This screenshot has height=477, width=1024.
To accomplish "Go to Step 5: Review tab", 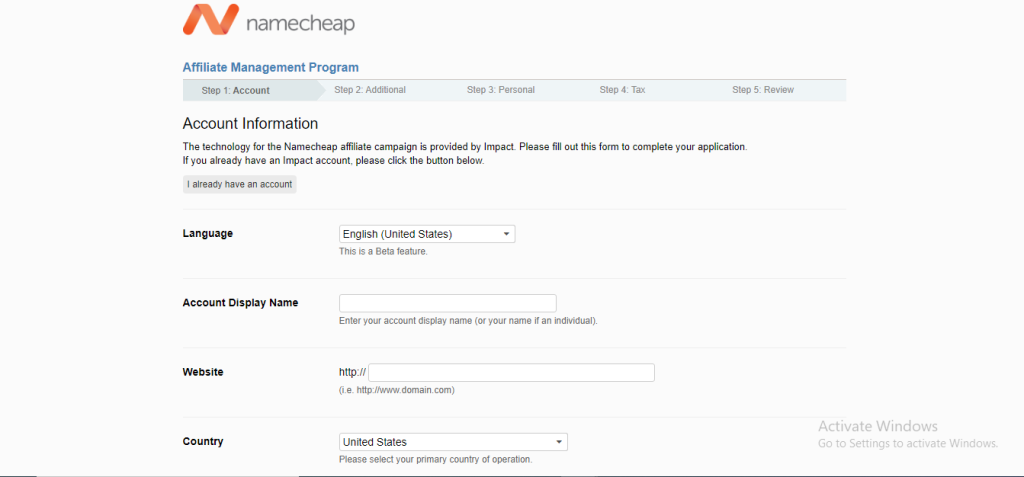I will (763, 90).
